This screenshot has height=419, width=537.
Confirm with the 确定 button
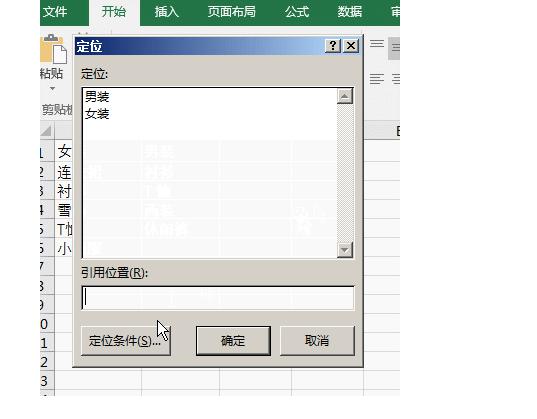tap(233, 341)
